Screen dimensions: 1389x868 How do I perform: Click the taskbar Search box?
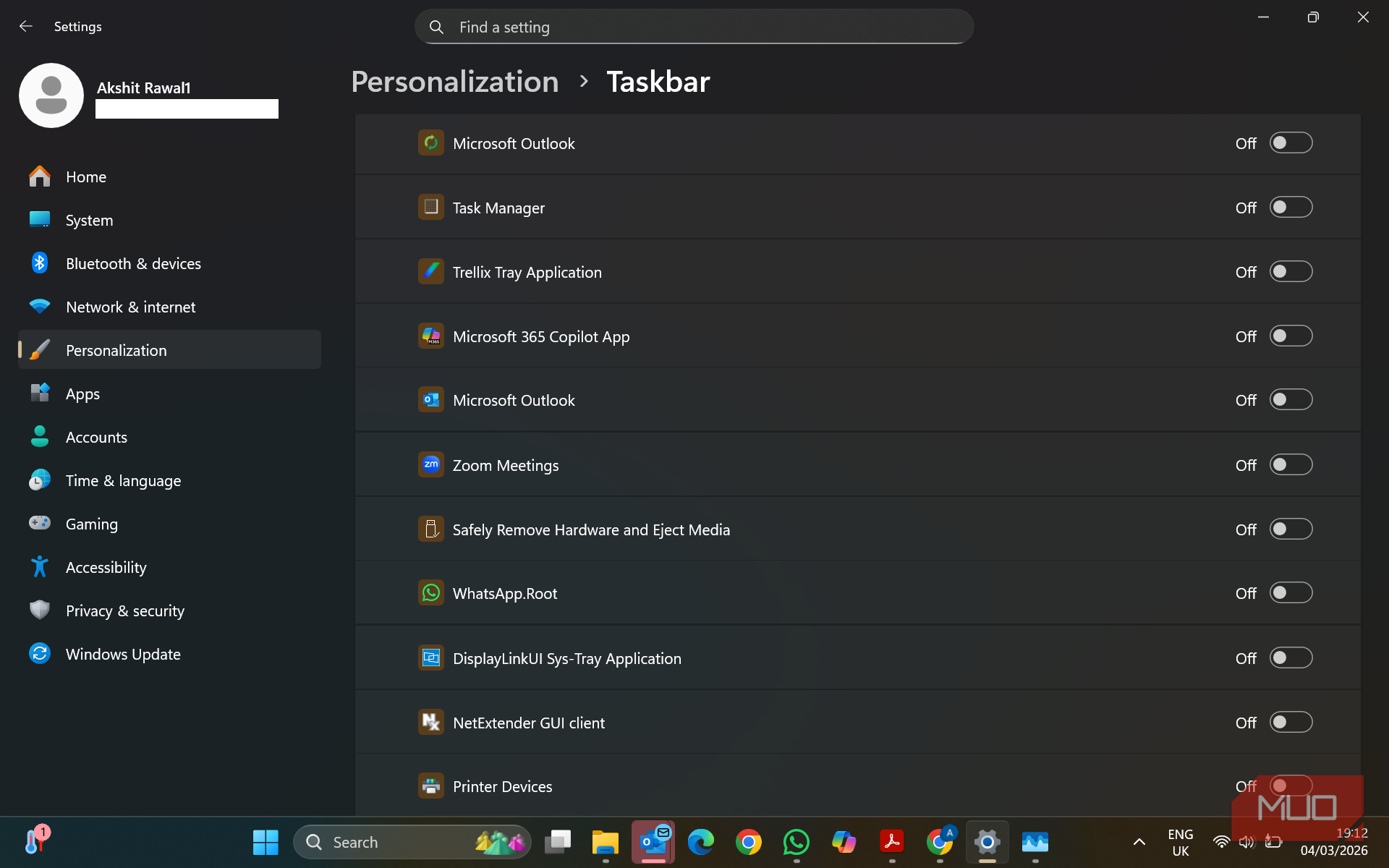pos(412,842)
